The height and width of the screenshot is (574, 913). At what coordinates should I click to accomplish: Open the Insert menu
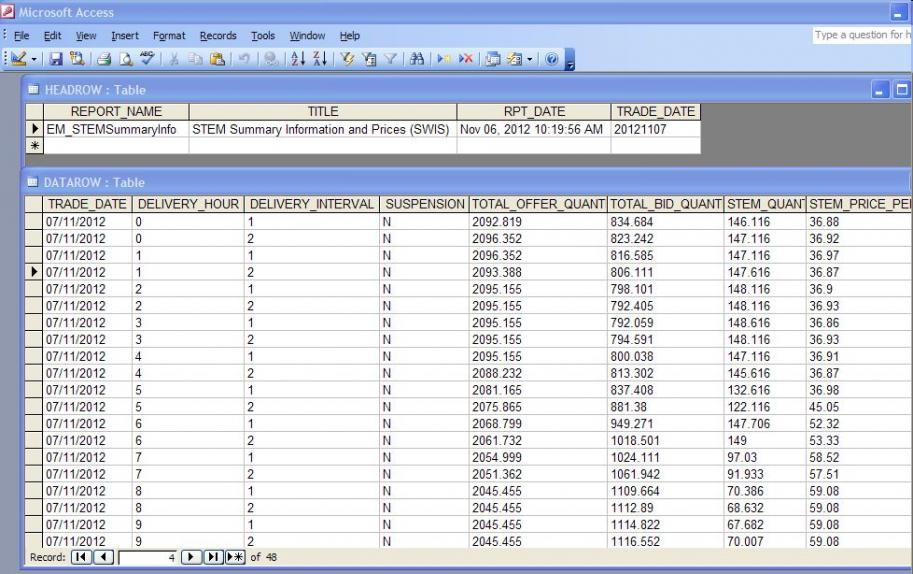125,36
